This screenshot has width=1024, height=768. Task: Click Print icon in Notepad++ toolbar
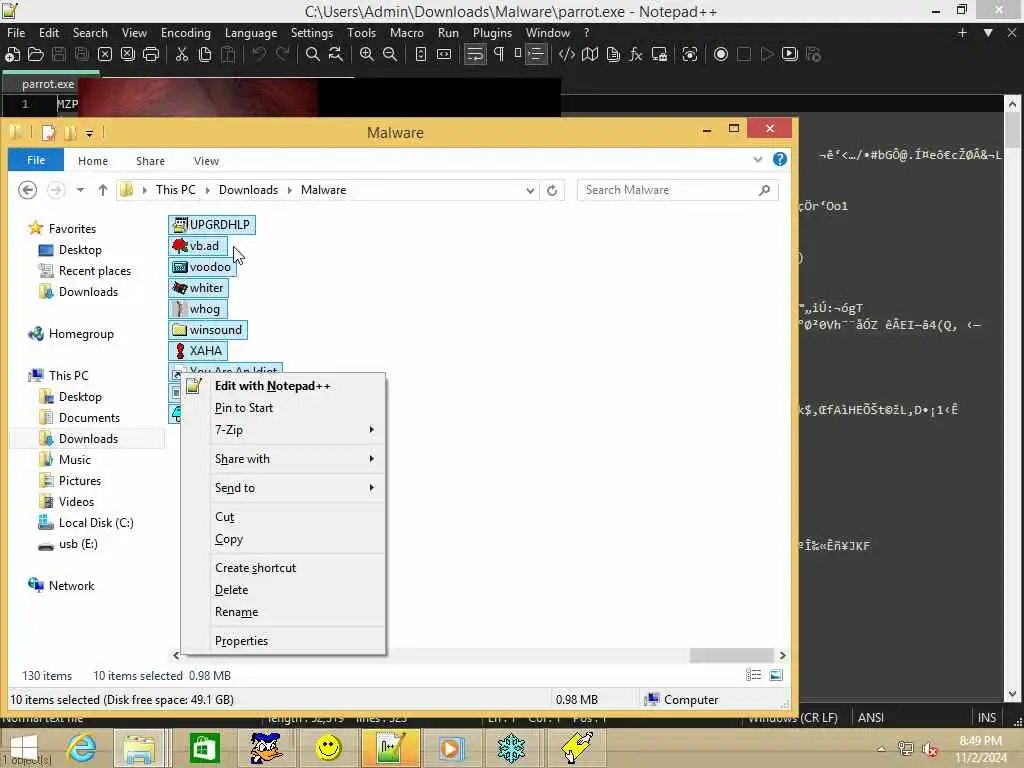click(x=151, y=55)
